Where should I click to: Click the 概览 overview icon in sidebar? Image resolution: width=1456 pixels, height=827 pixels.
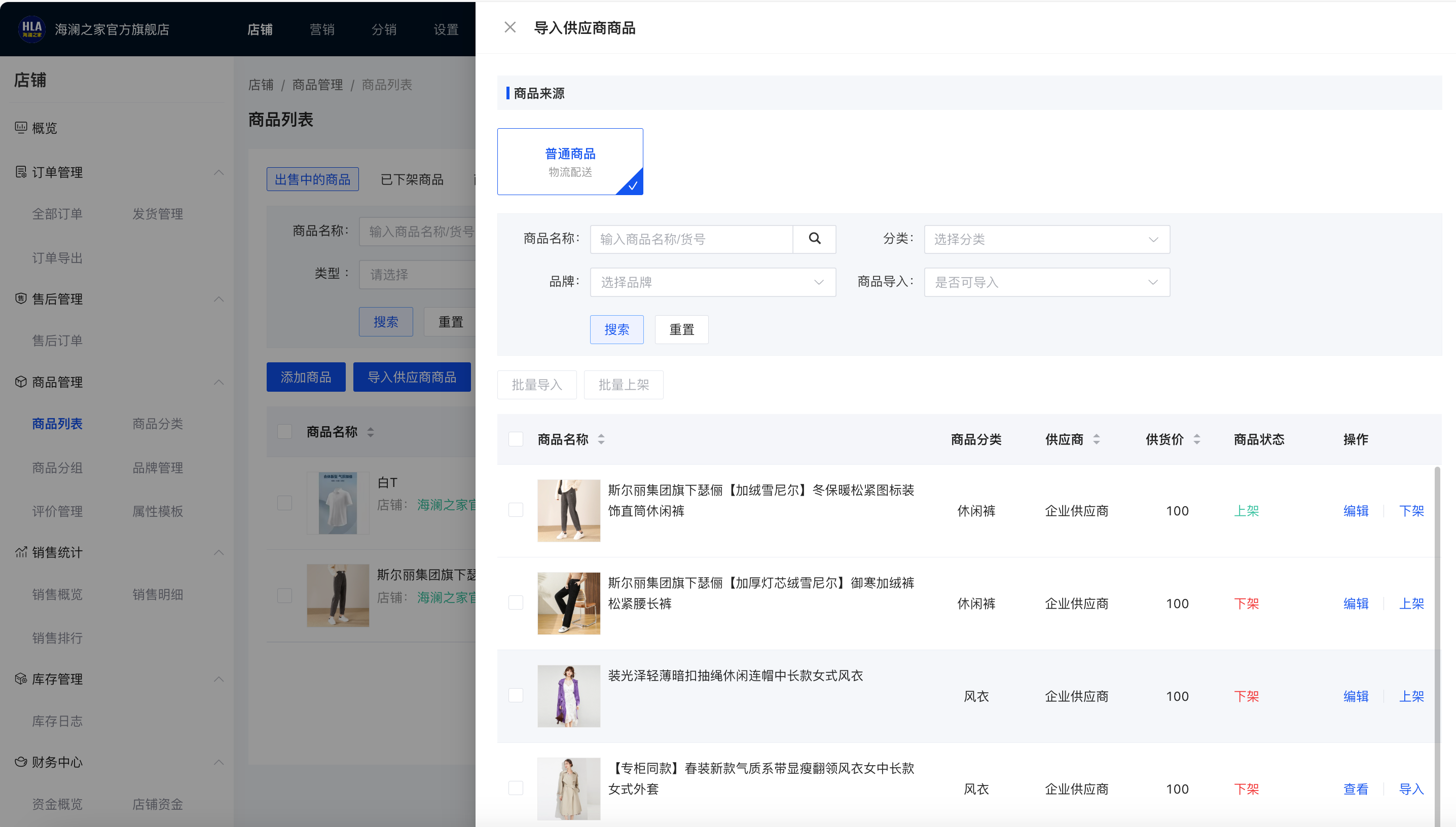[20, 128]
